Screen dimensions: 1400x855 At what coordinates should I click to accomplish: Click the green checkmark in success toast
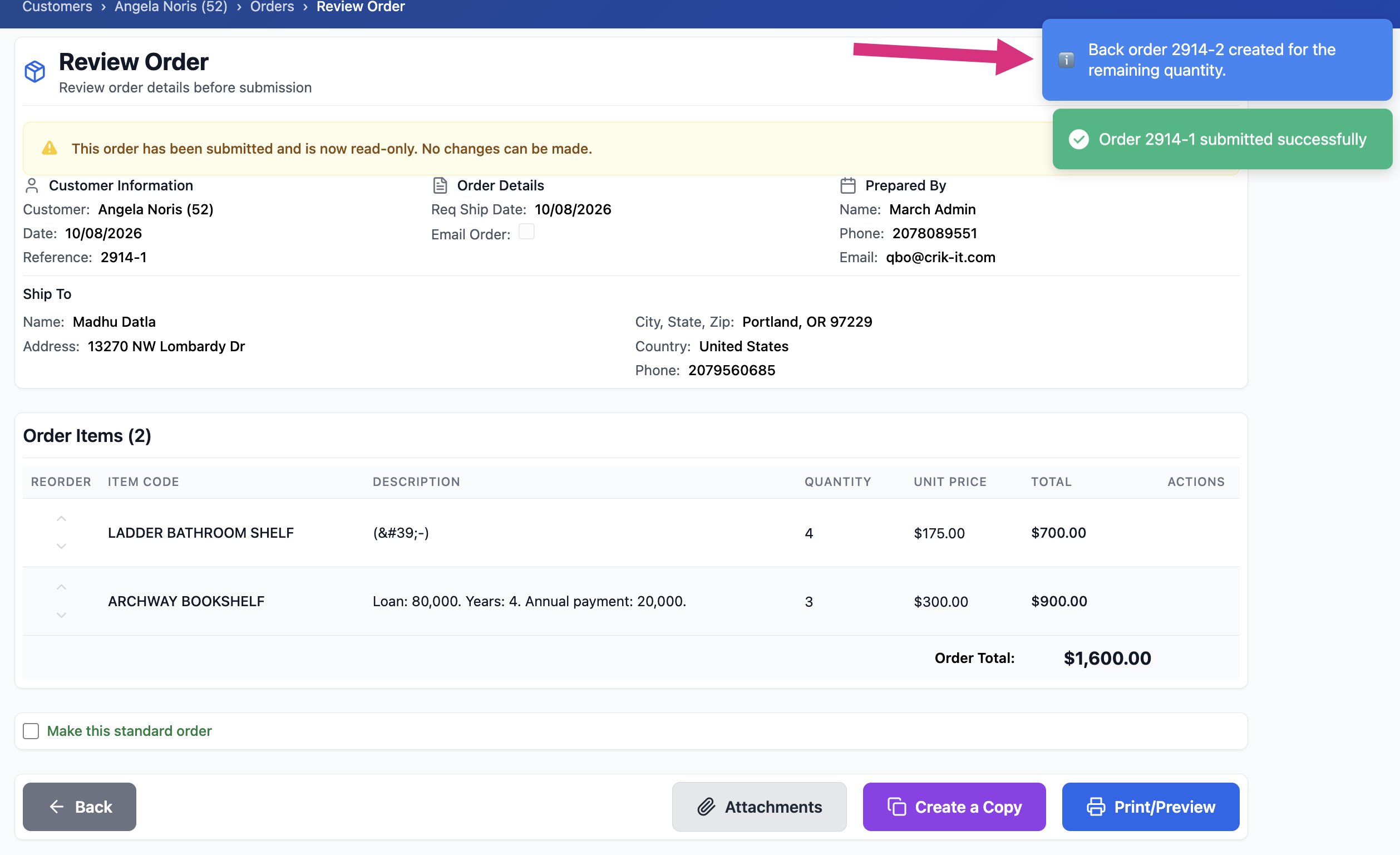click(x=1078, y=139)
